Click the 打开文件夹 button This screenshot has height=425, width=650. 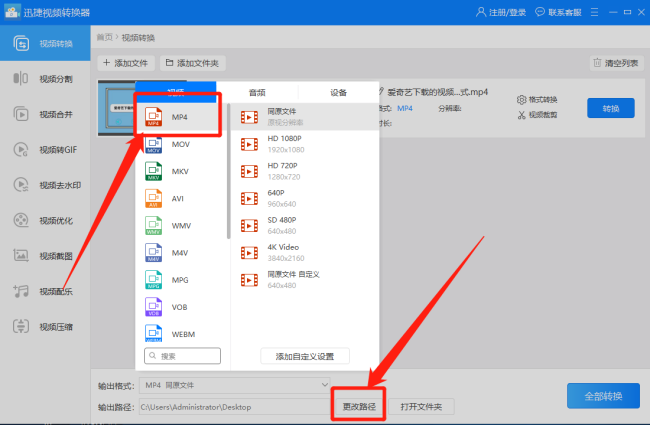[x=421, y=407]
